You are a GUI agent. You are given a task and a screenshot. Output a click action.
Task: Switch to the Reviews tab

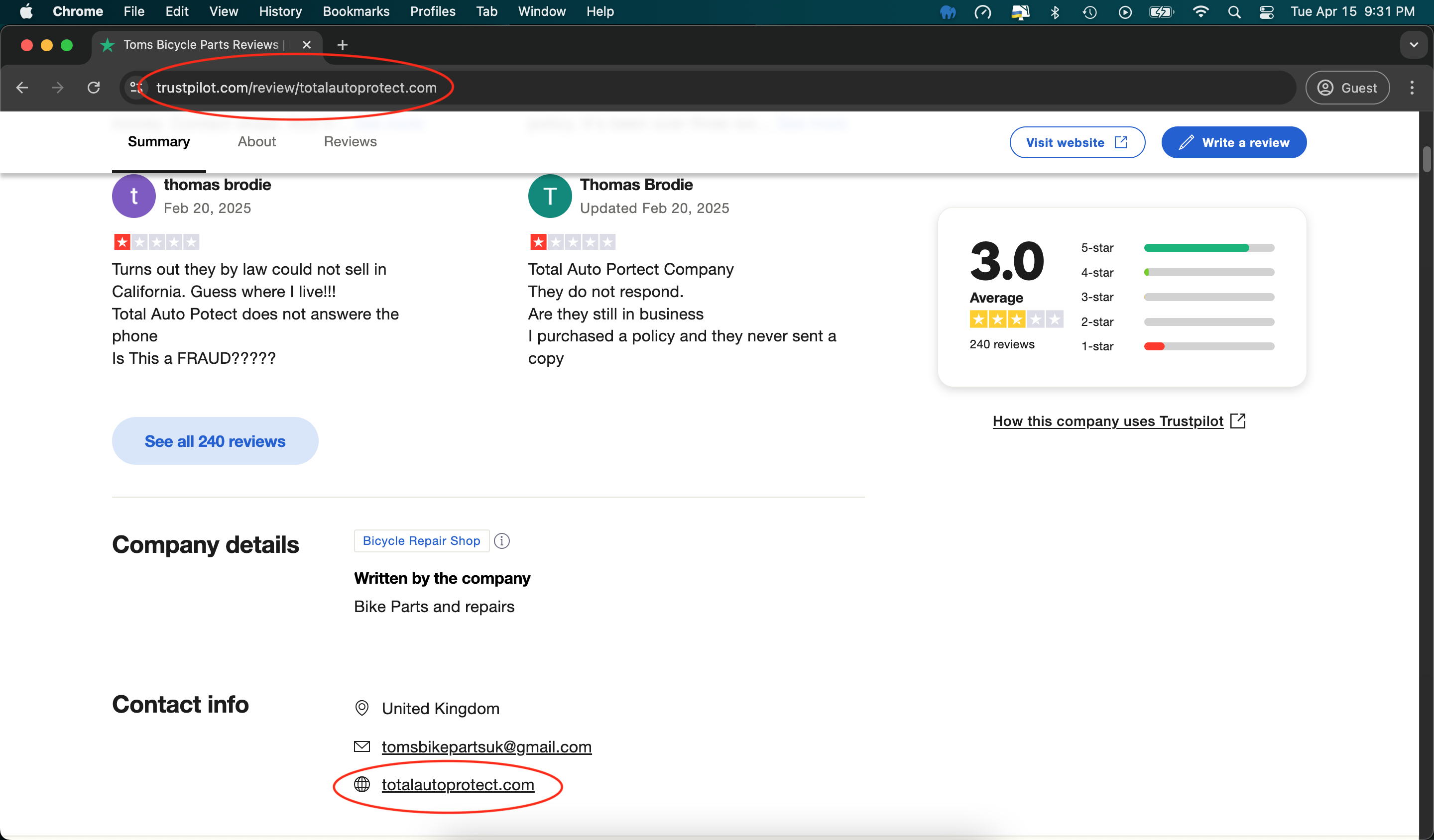coord(350,142)
